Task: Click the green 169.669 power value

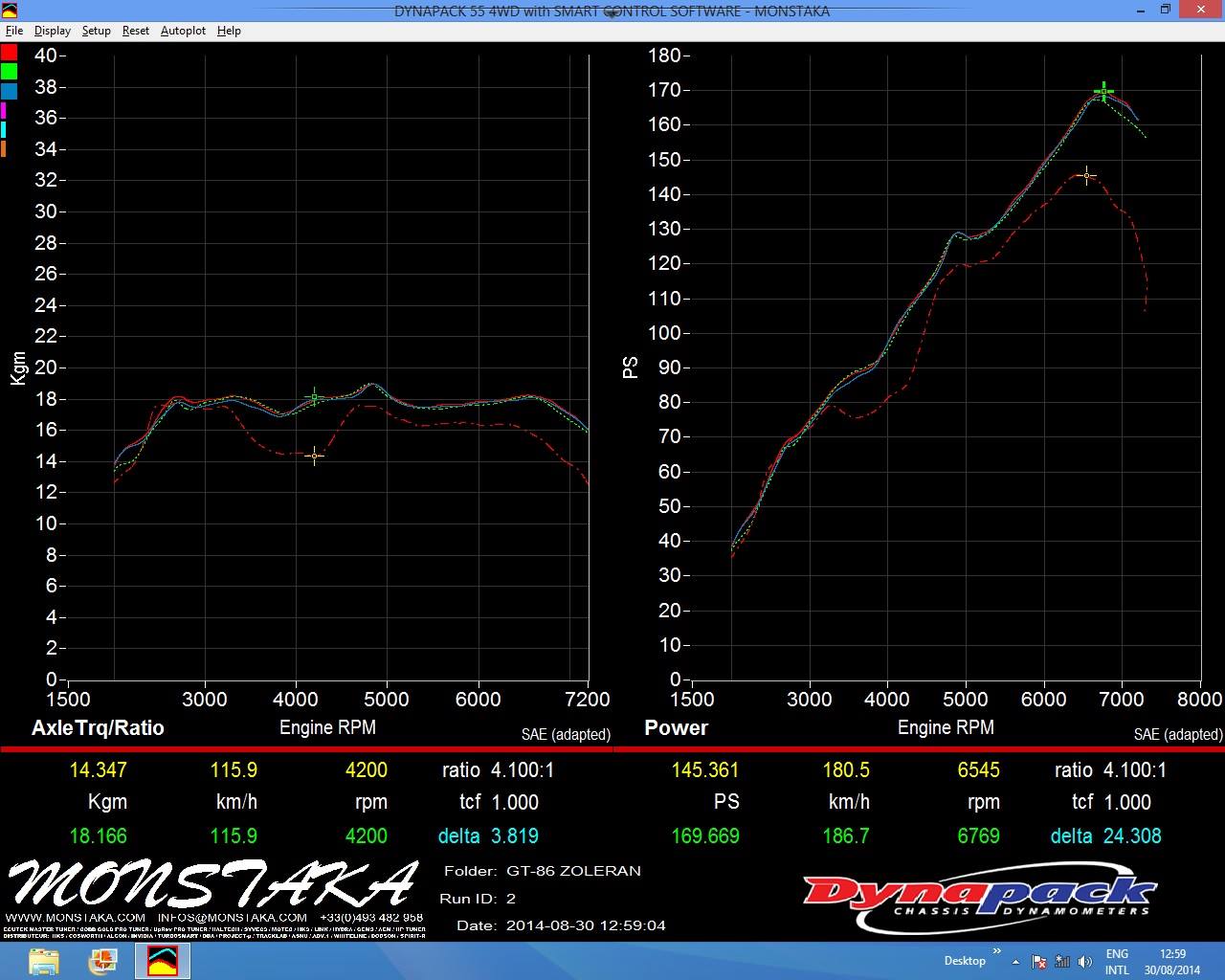Action: click(705, 835)
